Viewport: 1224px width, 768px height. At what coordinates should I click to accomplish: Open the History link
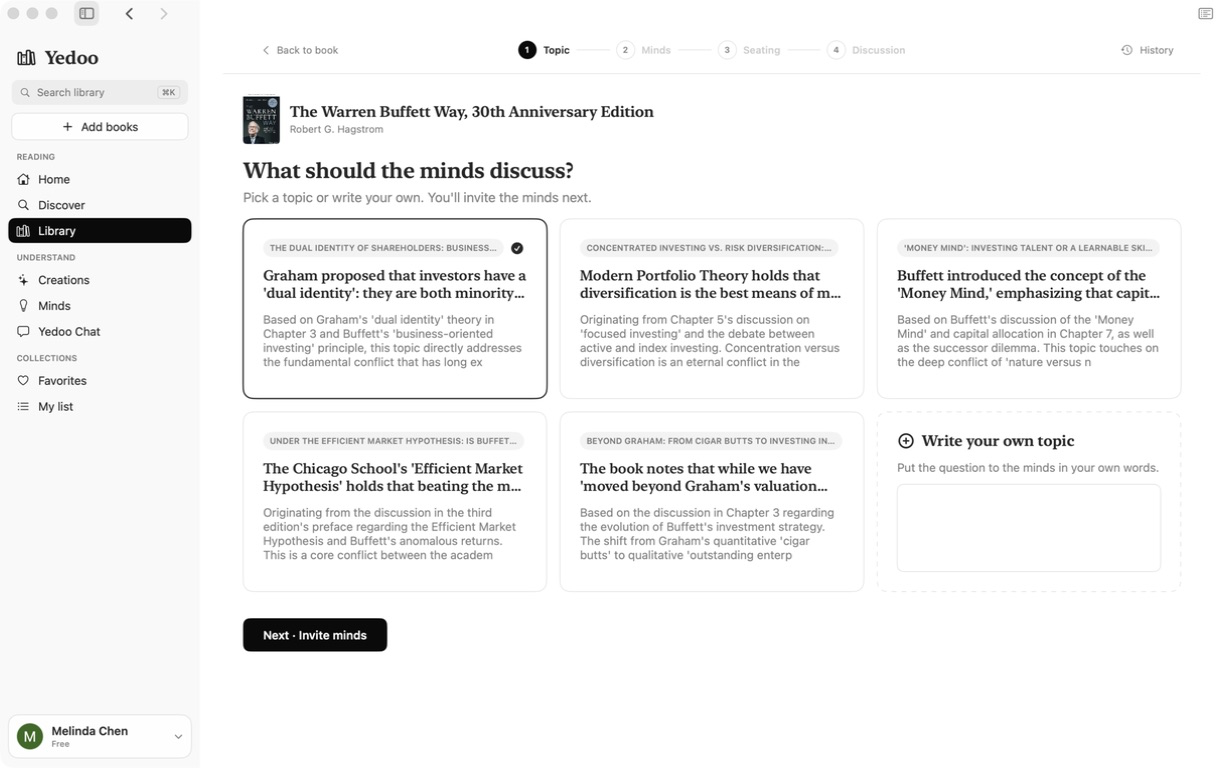(x=1148, y=50)
